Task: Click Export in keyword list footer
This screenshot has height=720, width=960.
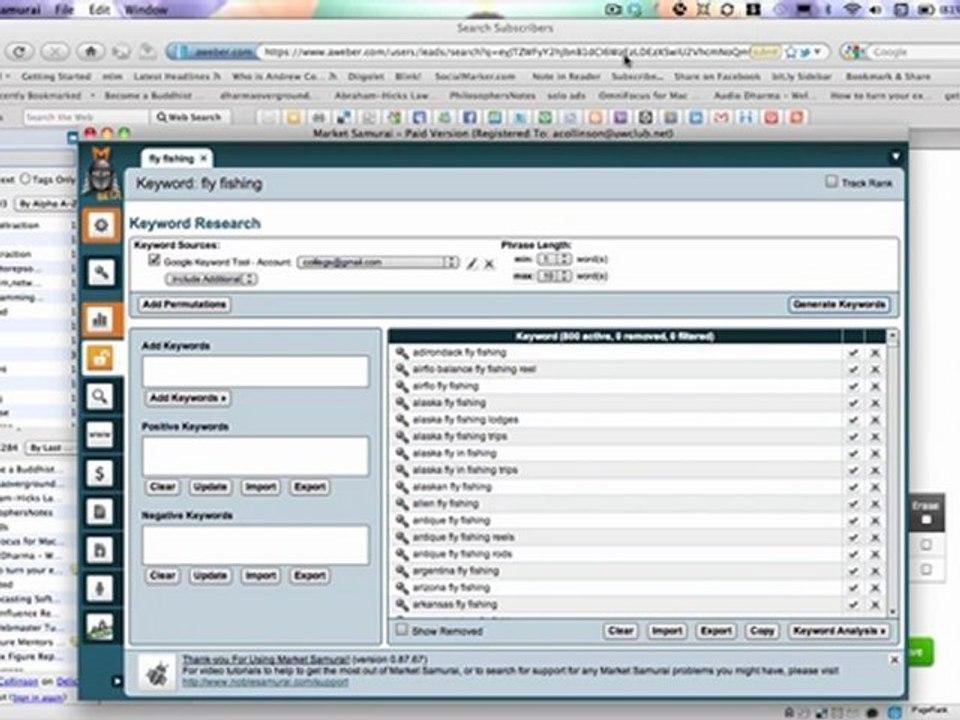Action: pos(716,631)
